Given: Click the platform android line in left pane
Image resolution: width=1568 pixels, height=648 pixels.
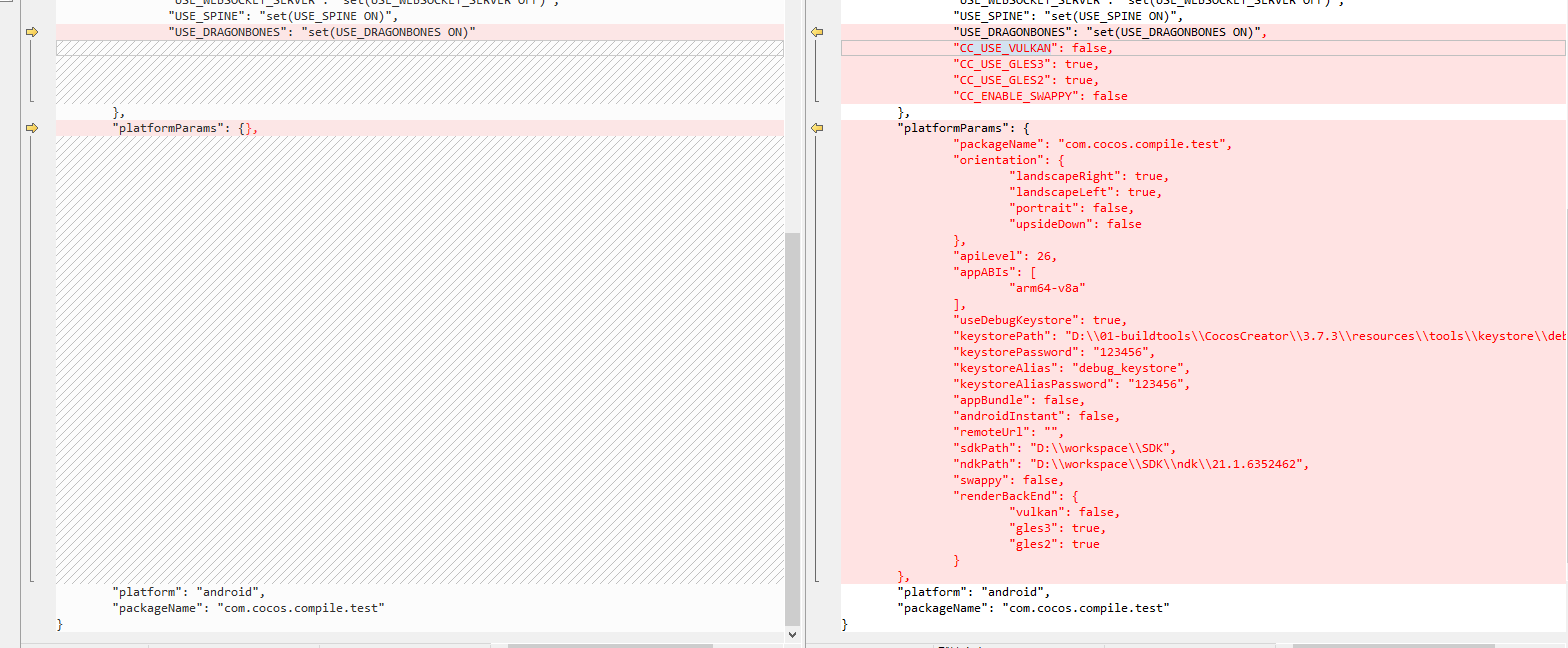Looking at the screenshot, I should 189,592.
